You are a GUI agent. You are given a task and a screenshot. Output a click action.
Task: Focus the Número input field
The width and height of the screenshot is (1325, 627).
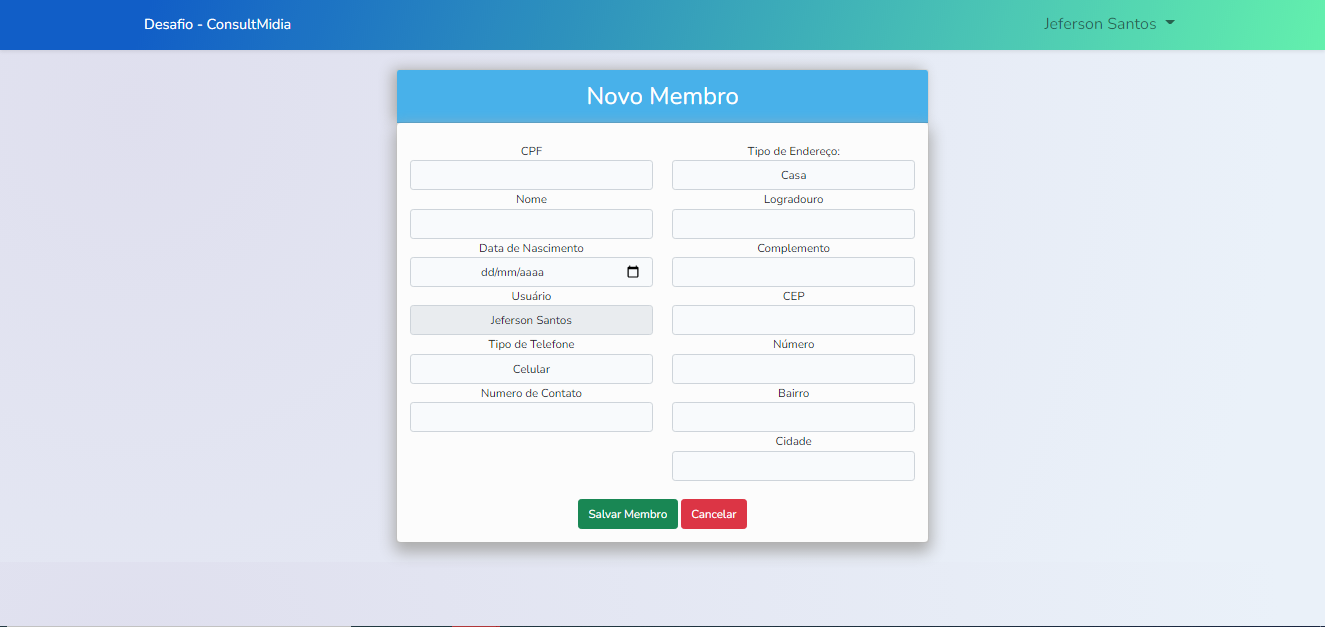(793, 369)
